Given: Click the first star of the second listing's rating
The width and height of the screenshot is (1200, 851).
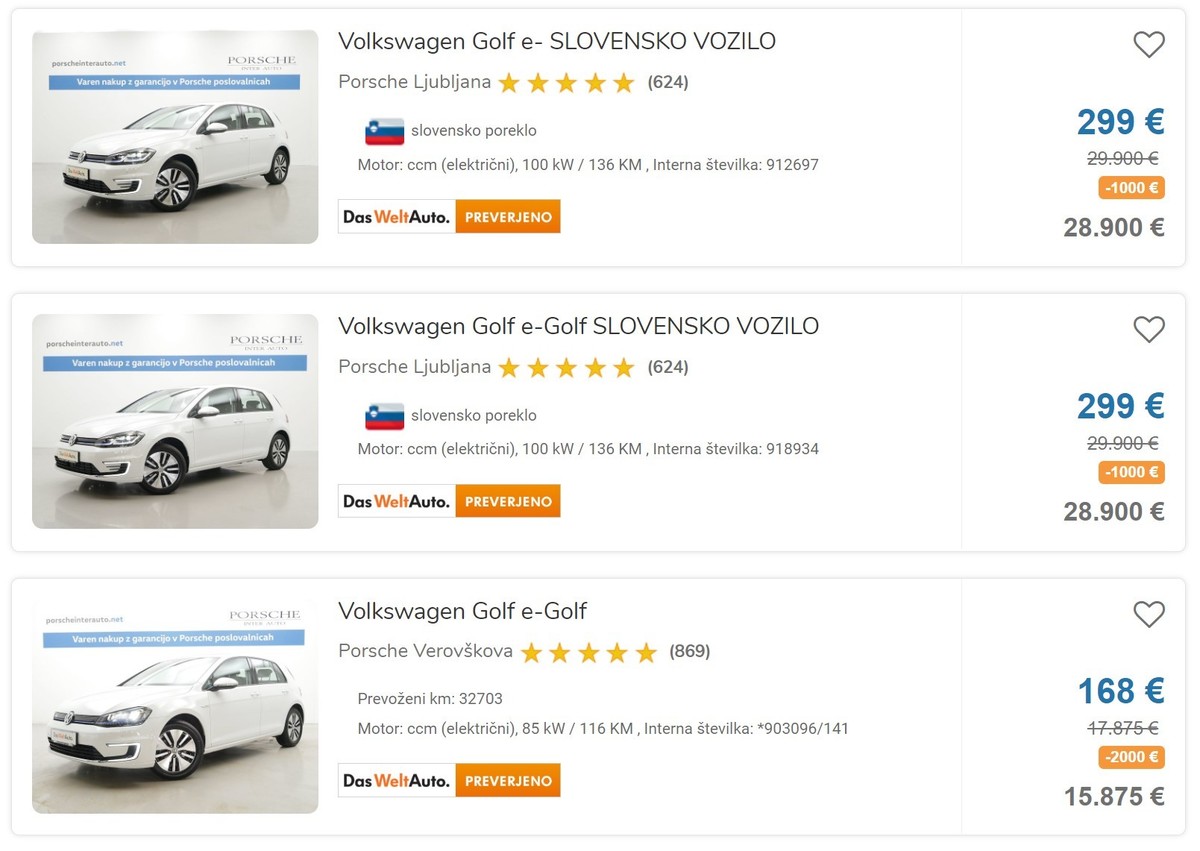Looking at the screenshot, I should point(509,367).
